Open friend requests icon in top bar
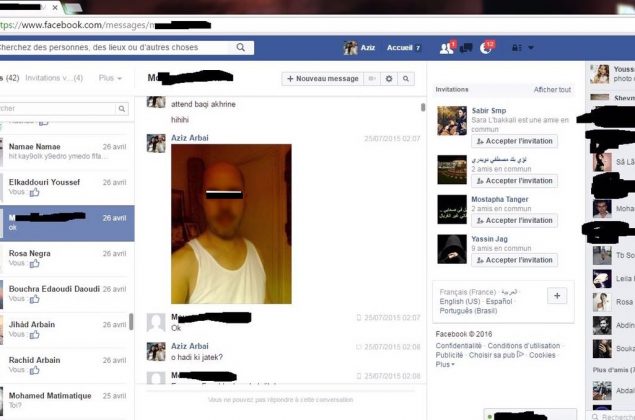The image size is (635, 420). click(x=446, y=48)
